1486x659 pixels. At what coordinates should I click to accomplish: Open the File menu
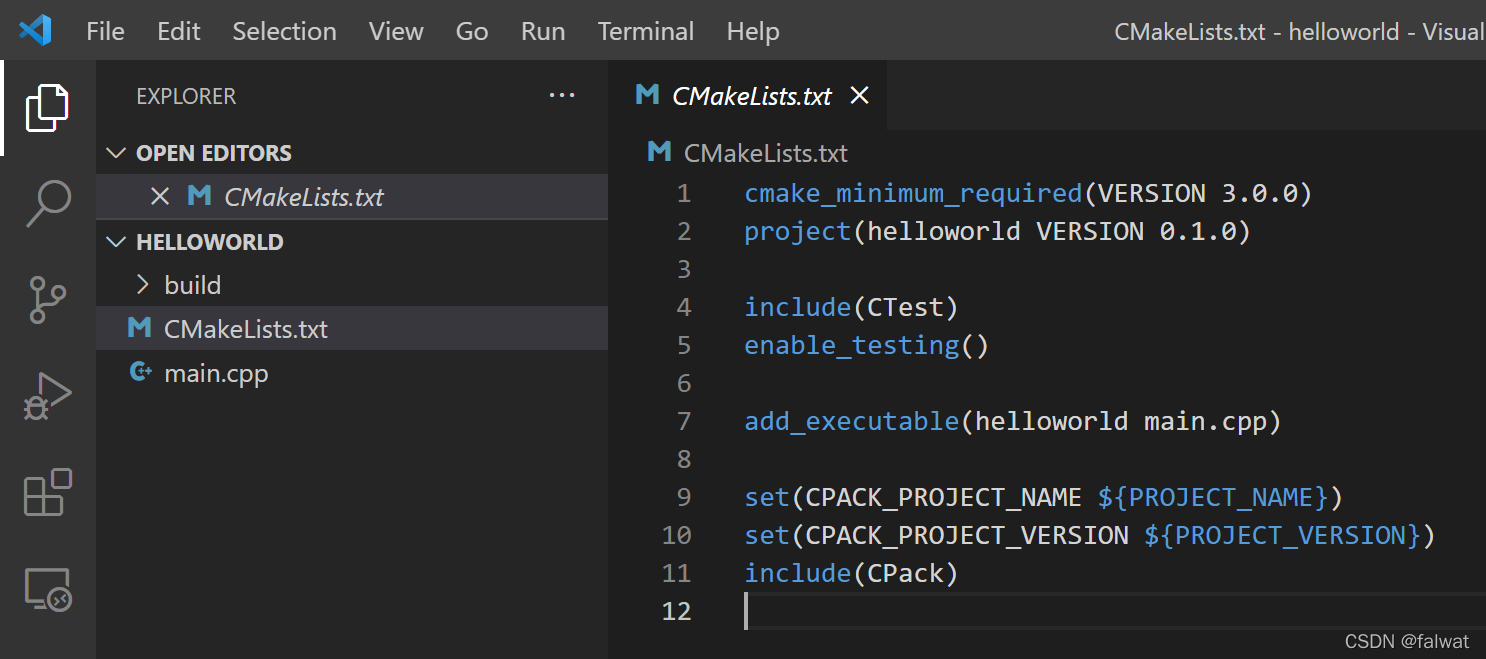click(105, 31)
